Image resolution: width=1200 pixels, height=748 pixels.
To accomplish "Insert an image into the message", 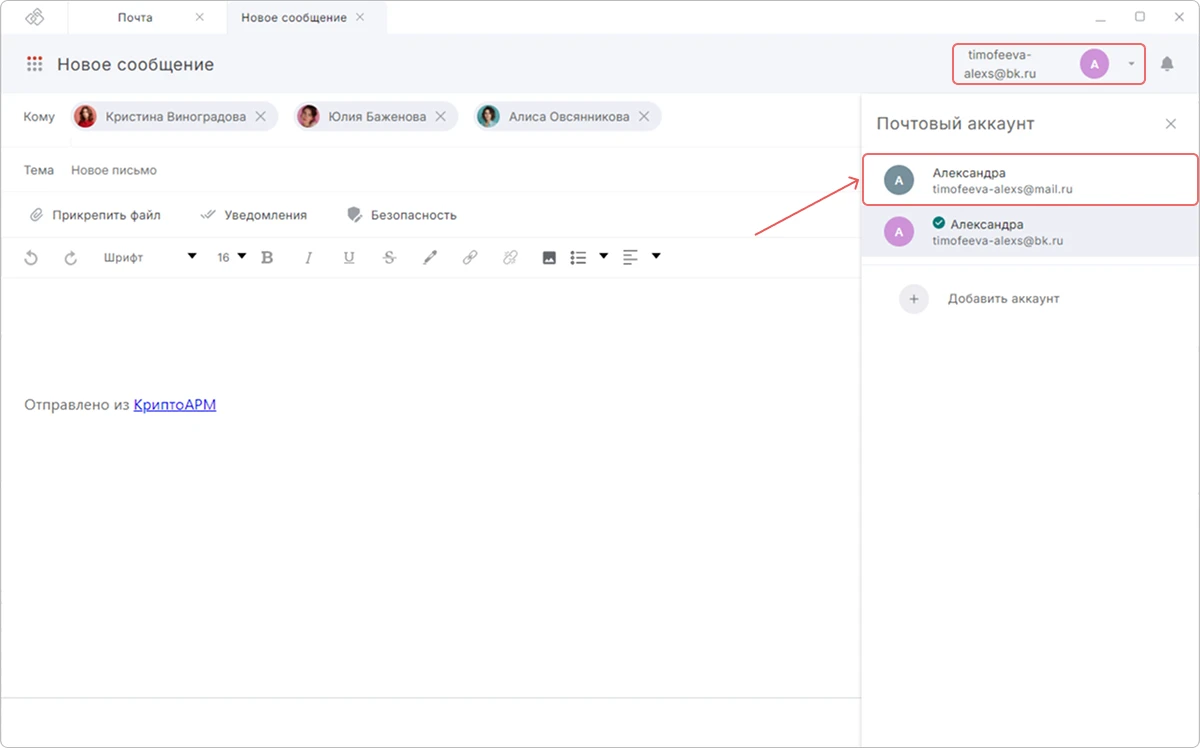I will point(549,258).
